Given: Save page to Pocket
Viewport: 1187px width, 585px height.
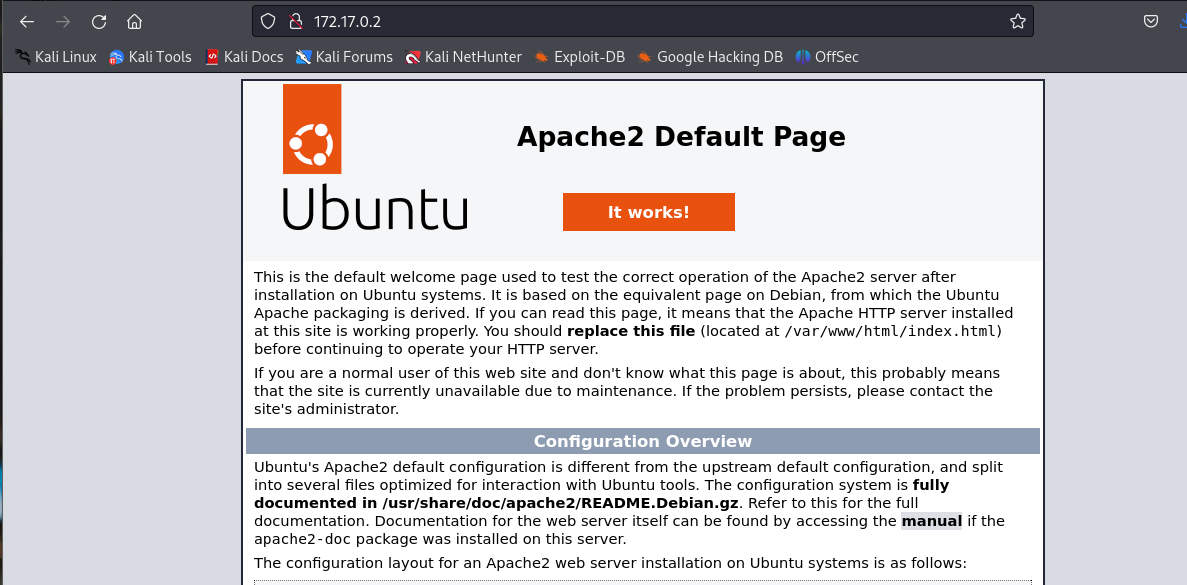Looking at the screenshot, I should (x=1152, y=21).
